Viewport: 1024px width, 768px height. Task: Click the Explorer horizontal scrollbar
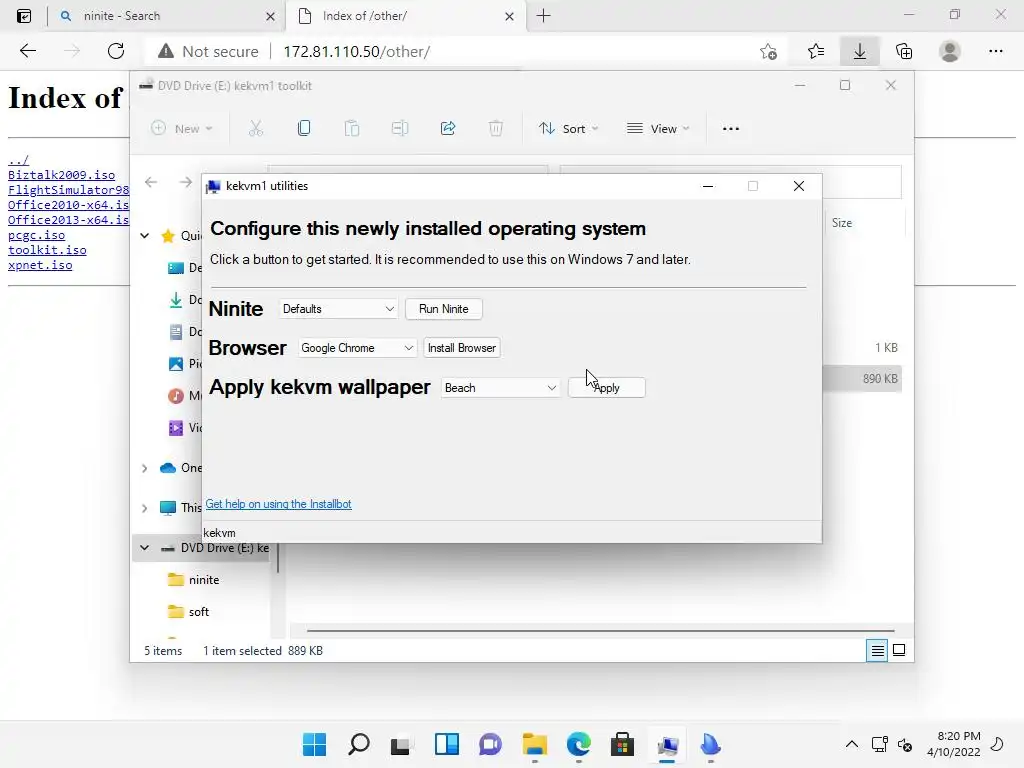pos(600,631)
